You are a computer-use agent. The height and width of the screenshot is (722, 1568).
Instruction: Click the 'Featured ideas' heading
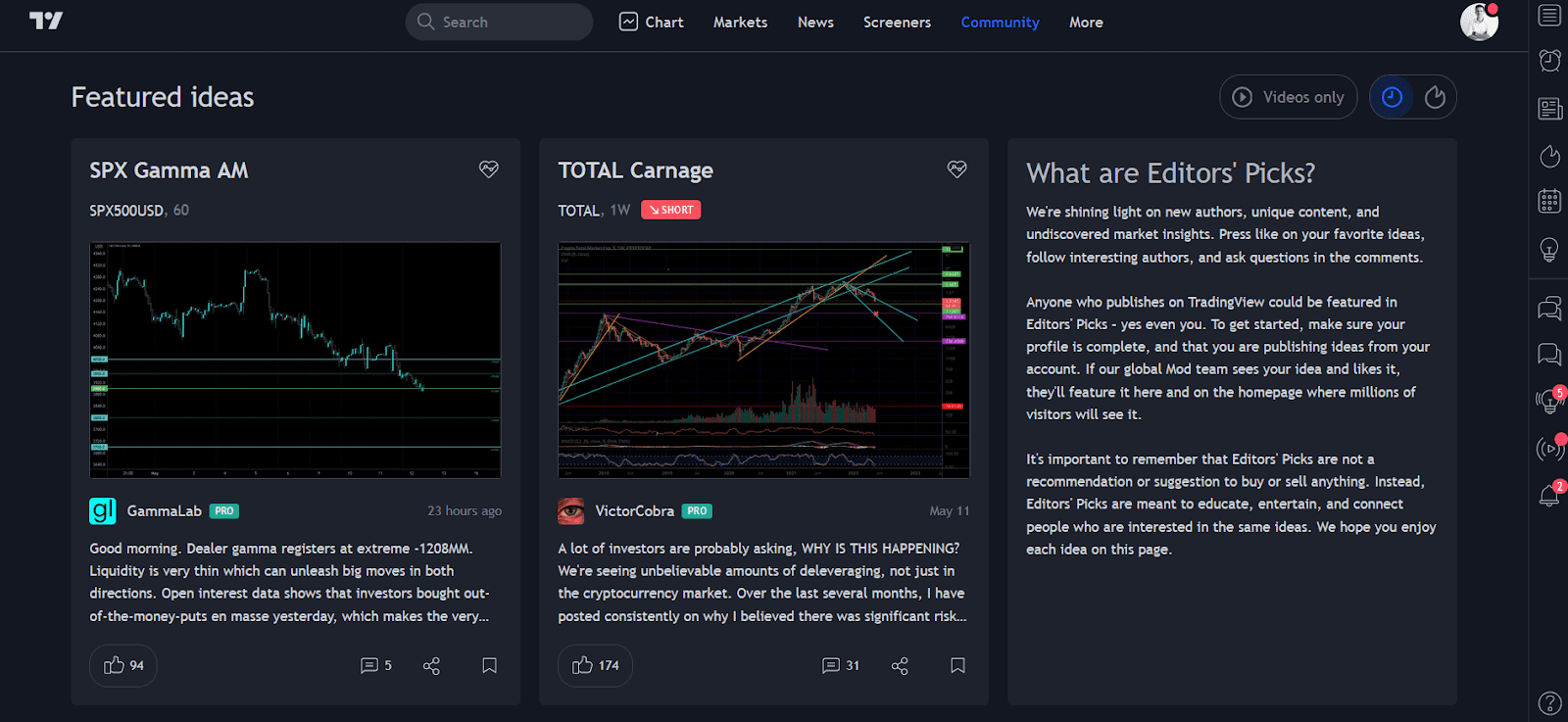[163, 97]
